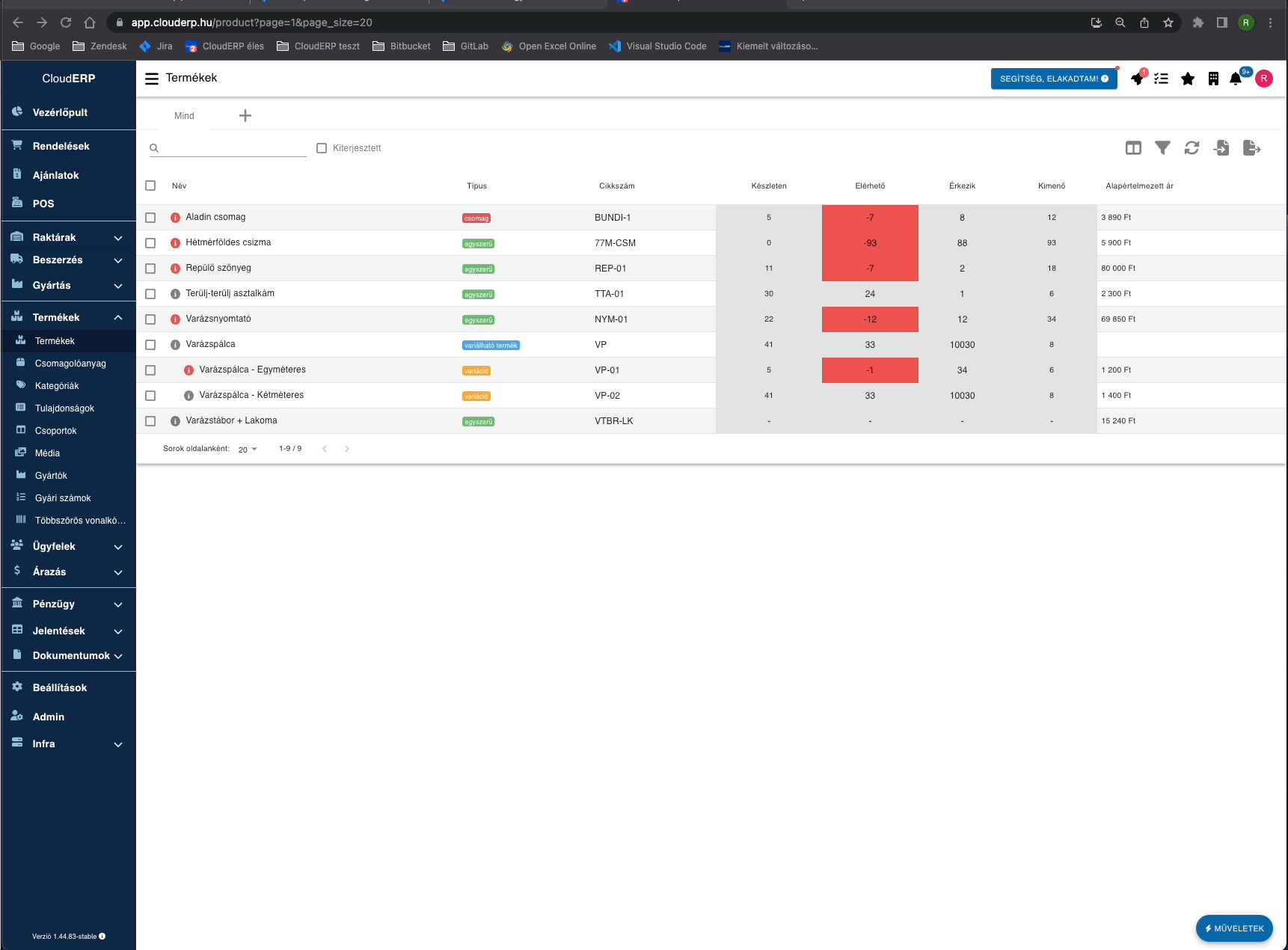The image size is (1288, 950).
Task: Open Csomagolóanyag in the sidebar
Action: point(70,364)
